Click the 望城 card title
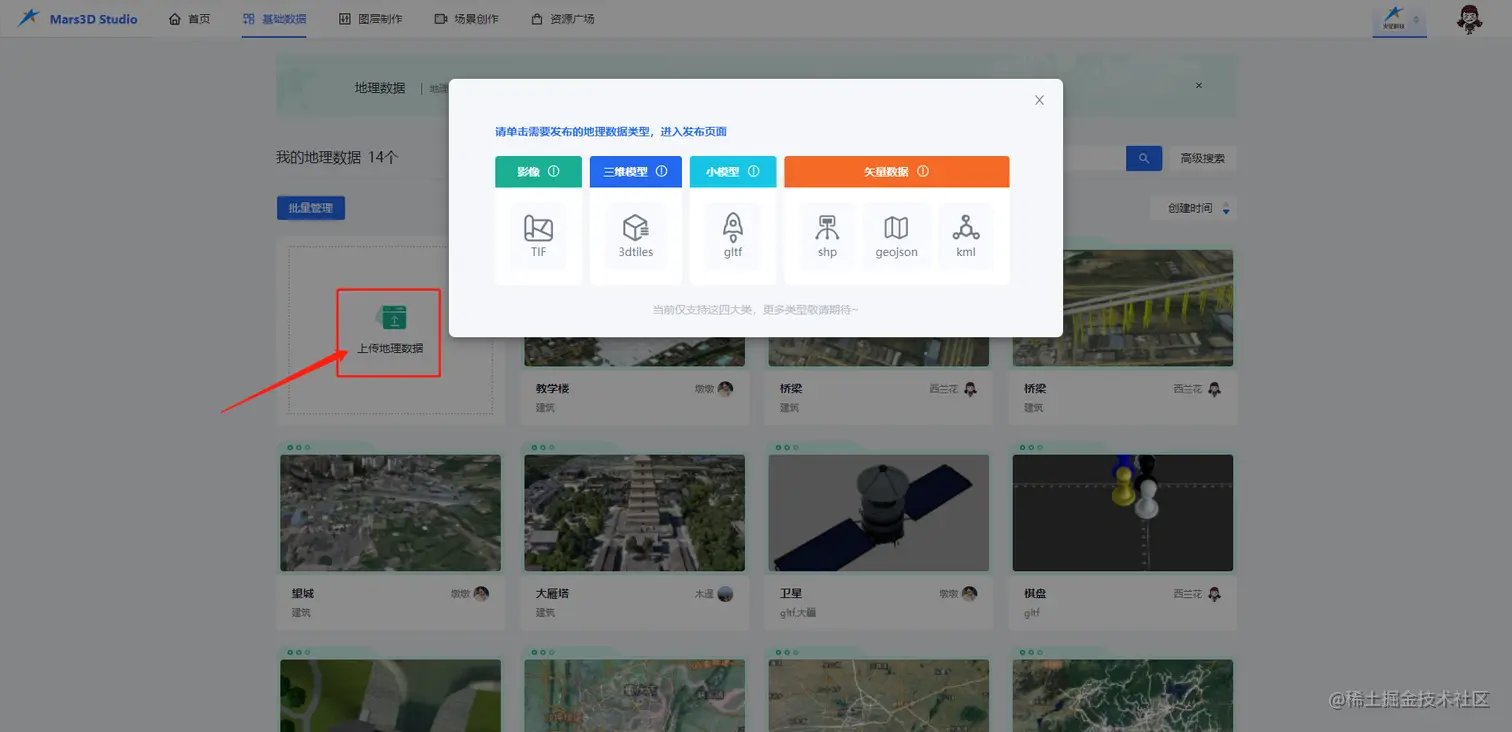 [303, 593]
